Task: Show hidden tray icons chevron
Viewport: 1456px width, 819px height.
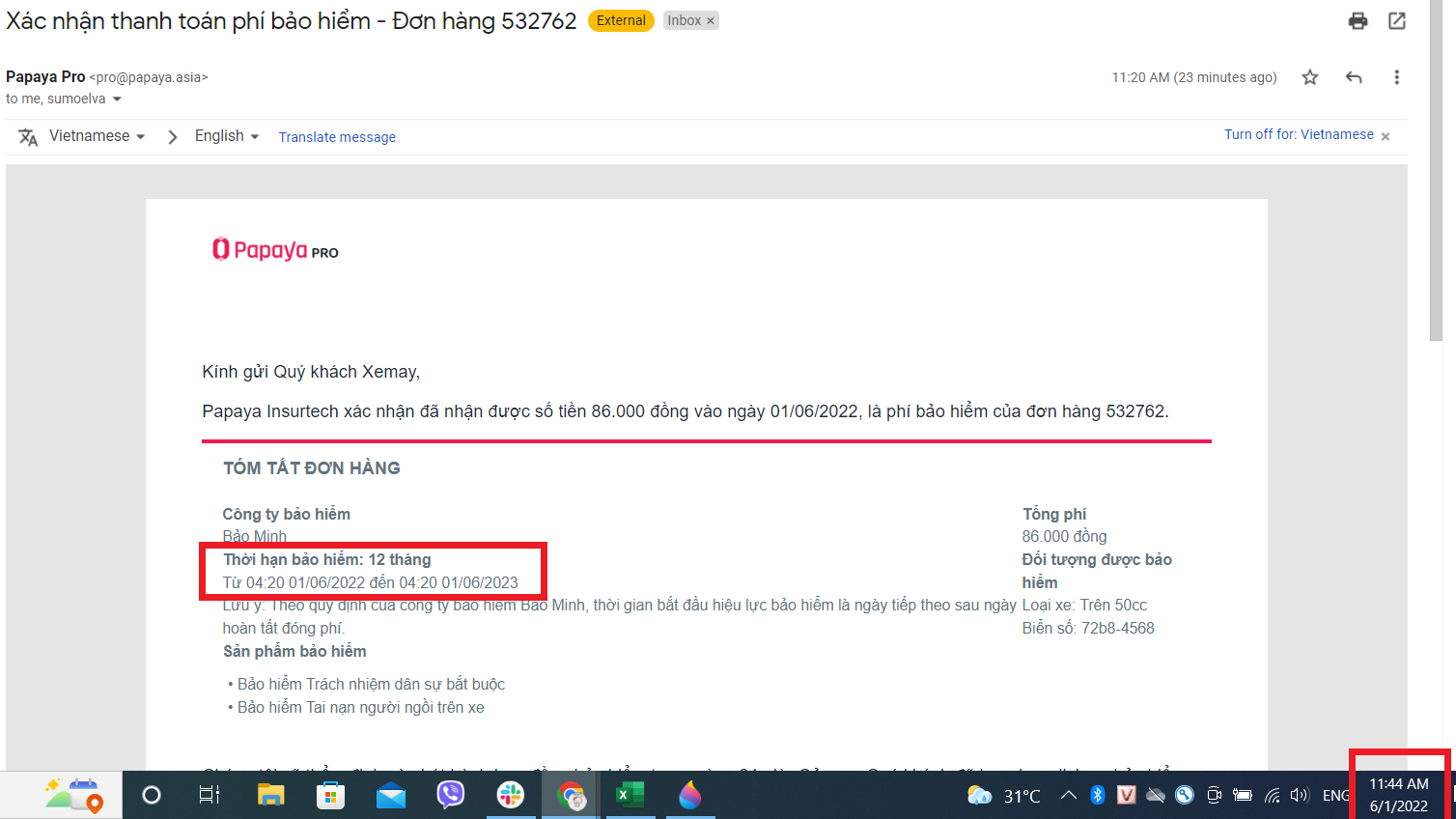Action: tap(1068, 795)
